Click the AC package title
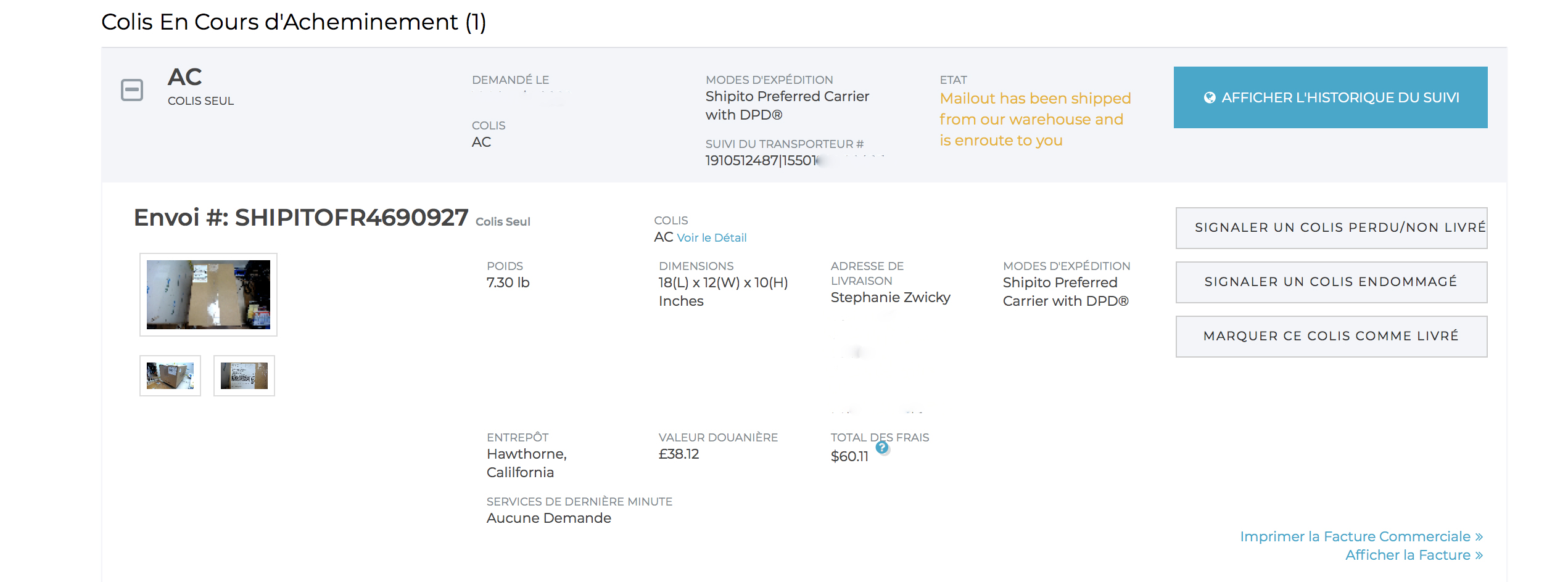Screen dimensions: 1568x582 coord(185,78)
